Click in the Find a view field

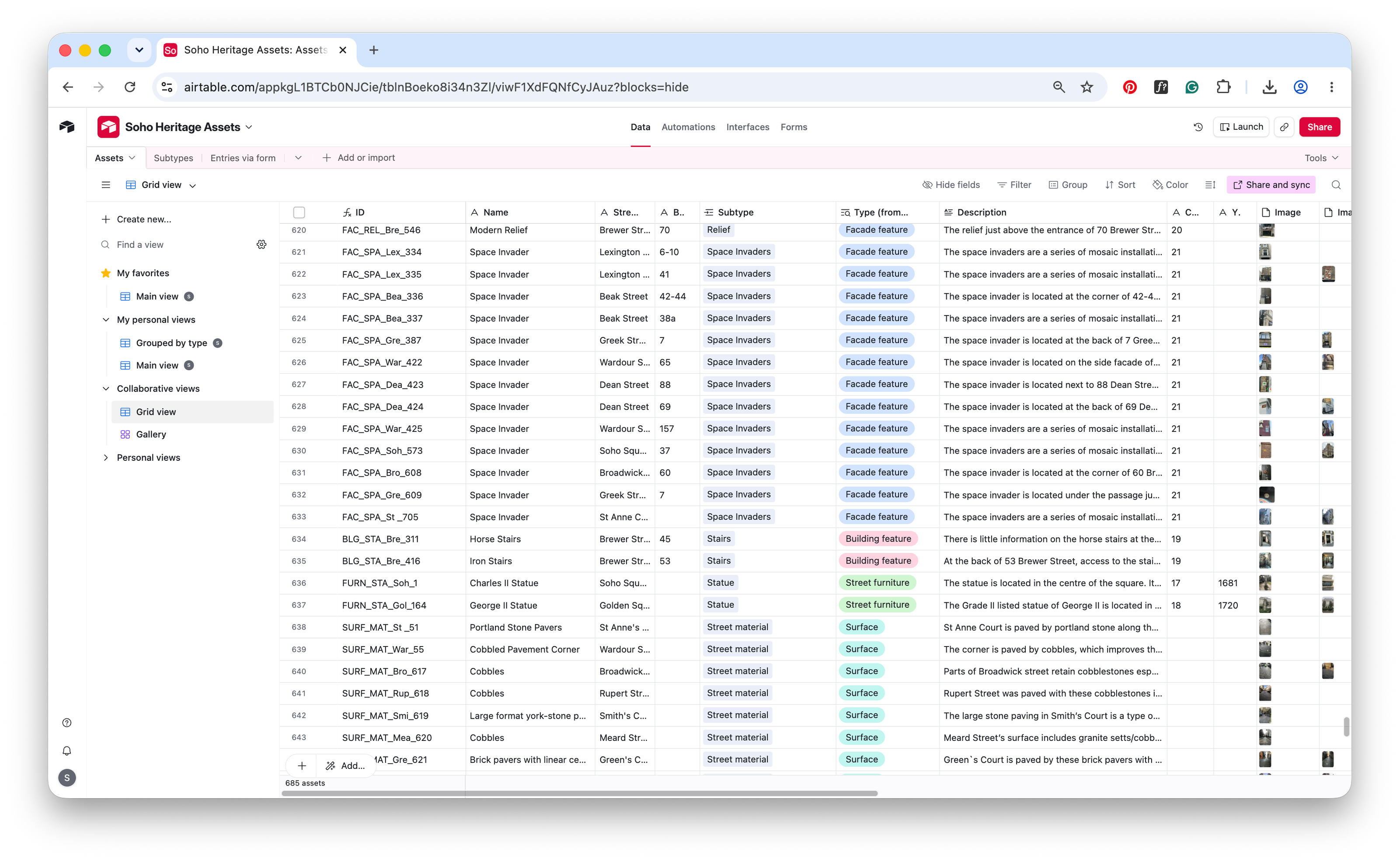175,245
